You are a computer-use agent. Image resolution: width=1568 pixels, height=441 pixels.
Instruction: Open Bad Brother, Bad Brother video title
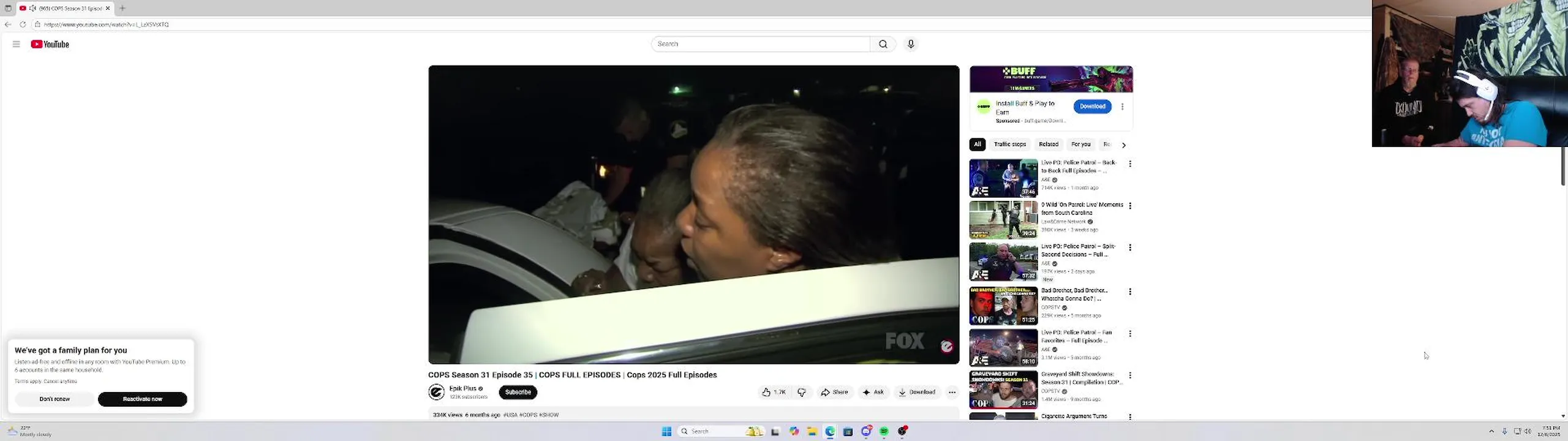(x=1074, y=295)
